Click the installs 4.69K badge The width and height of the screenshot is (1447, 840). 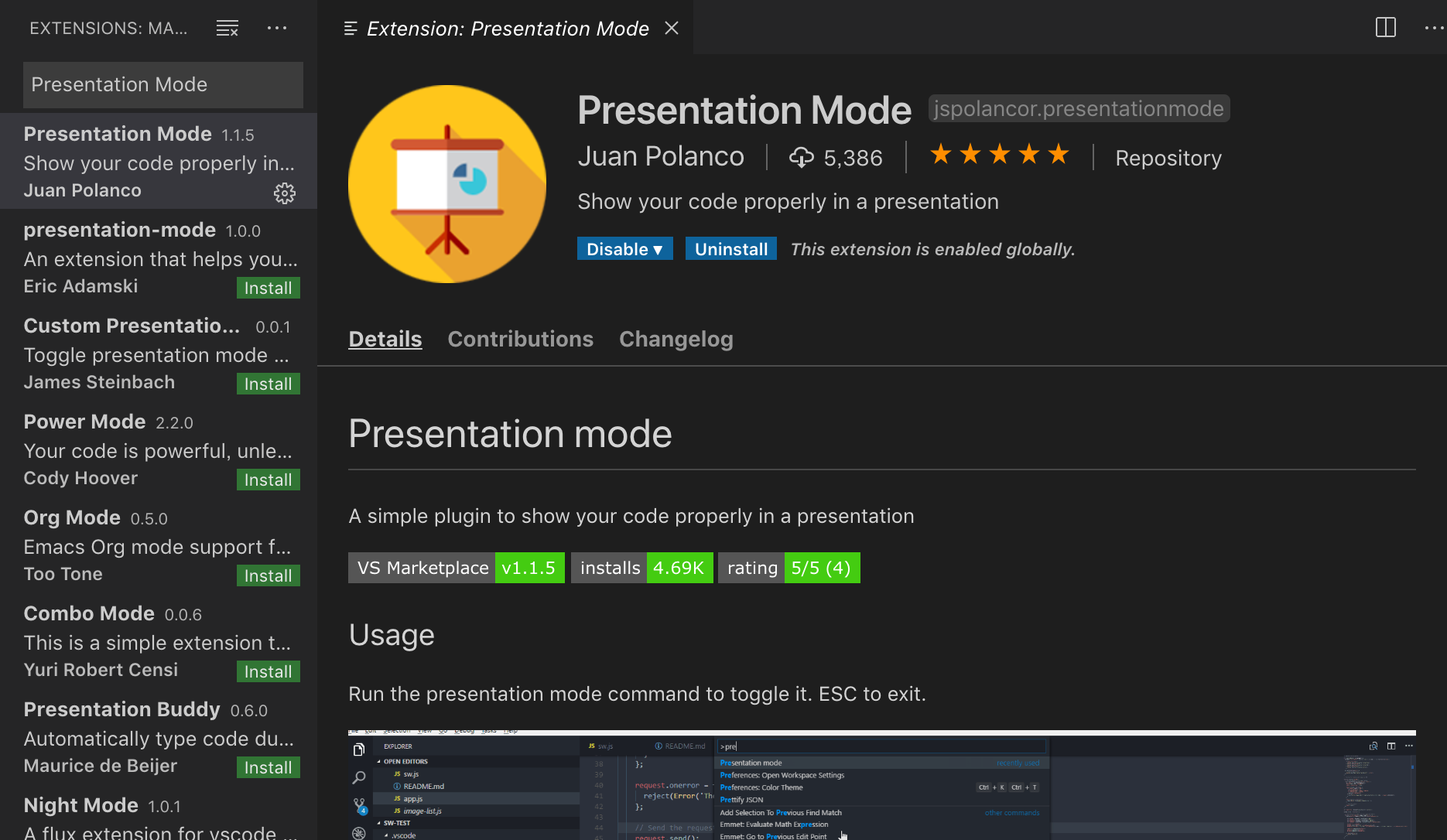click(x=642, y=568)
